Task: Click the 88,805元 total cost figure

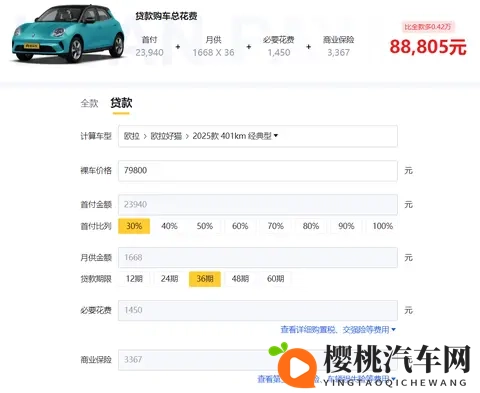Action: (428, 47)
